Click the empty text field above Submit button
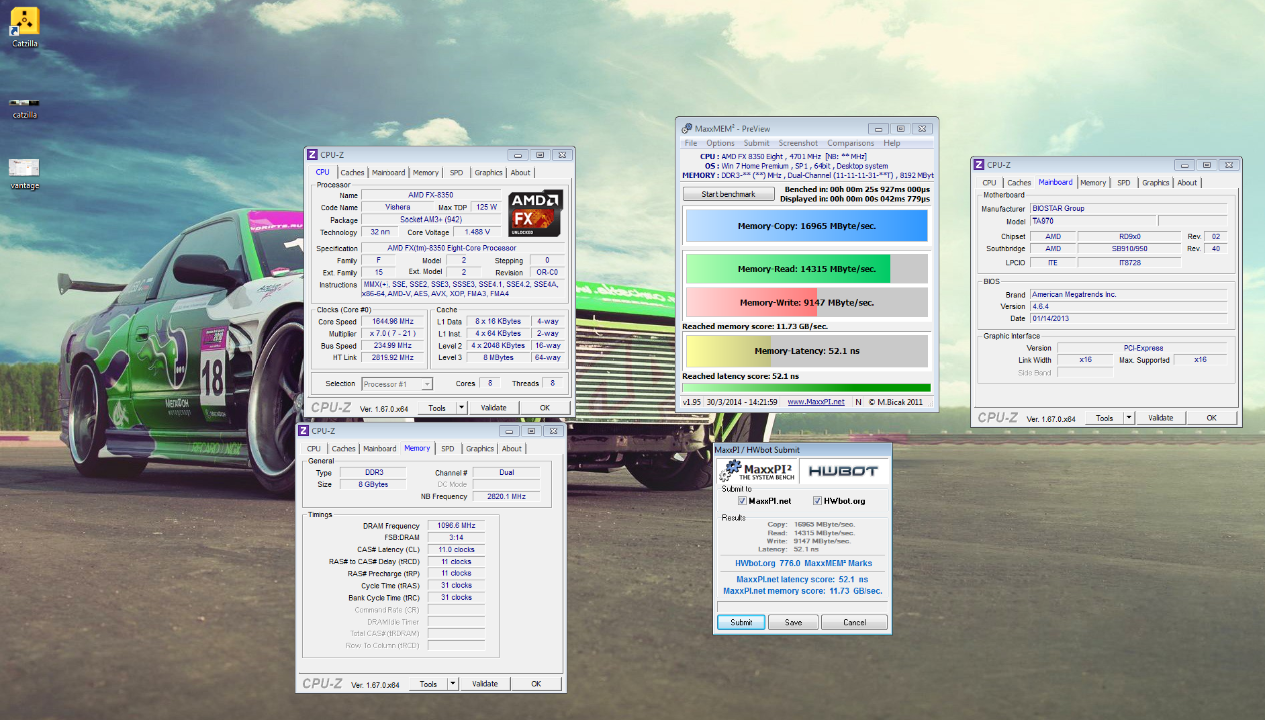Viewport: 1265px width, 720px height. (x=802, y=606)
